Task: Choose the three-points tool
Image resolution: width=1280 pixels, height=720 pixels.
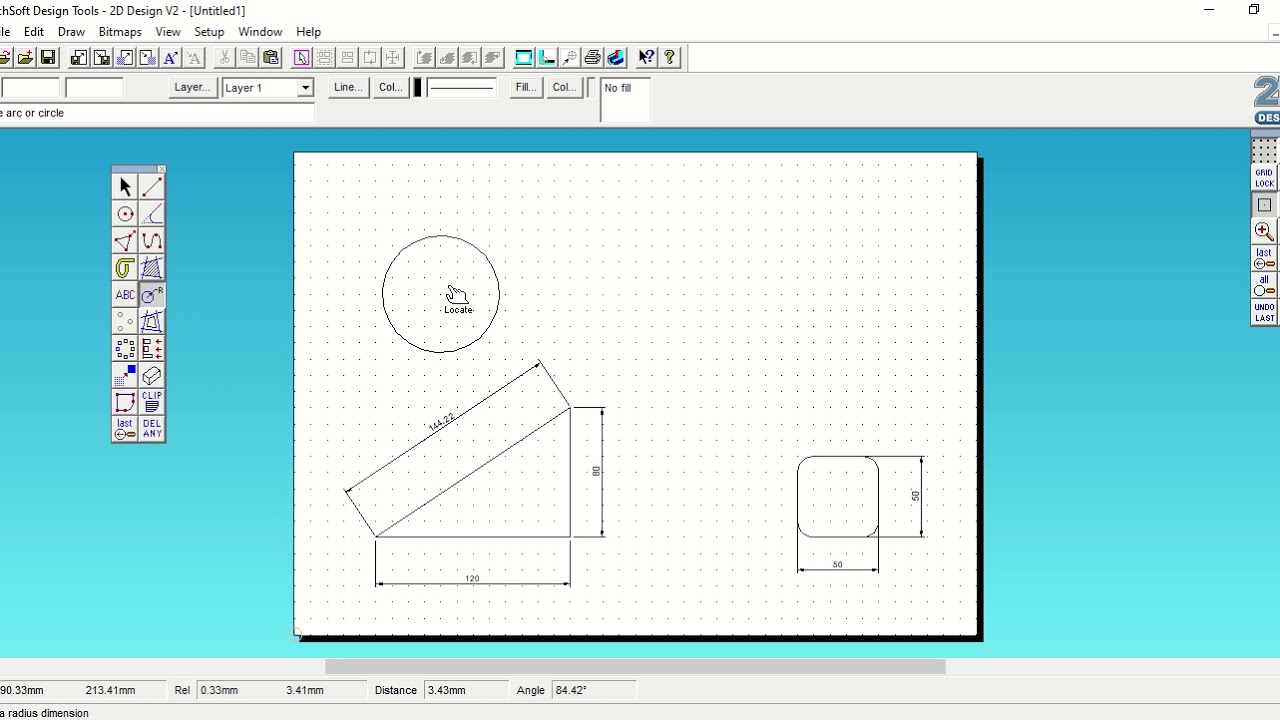Action: (125, 322)
